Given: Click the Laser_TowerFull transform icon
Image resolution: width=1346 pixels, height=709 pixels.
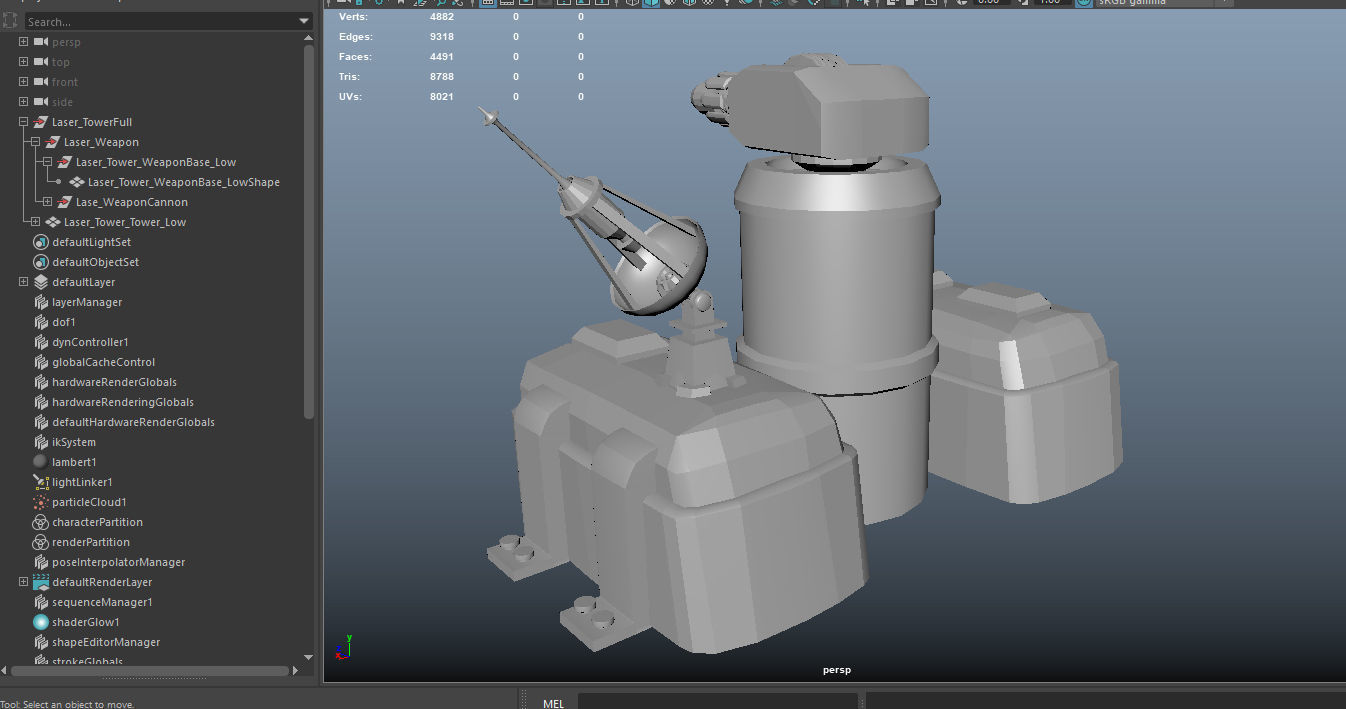Looking at the screenshot, I should coord(41,122).
